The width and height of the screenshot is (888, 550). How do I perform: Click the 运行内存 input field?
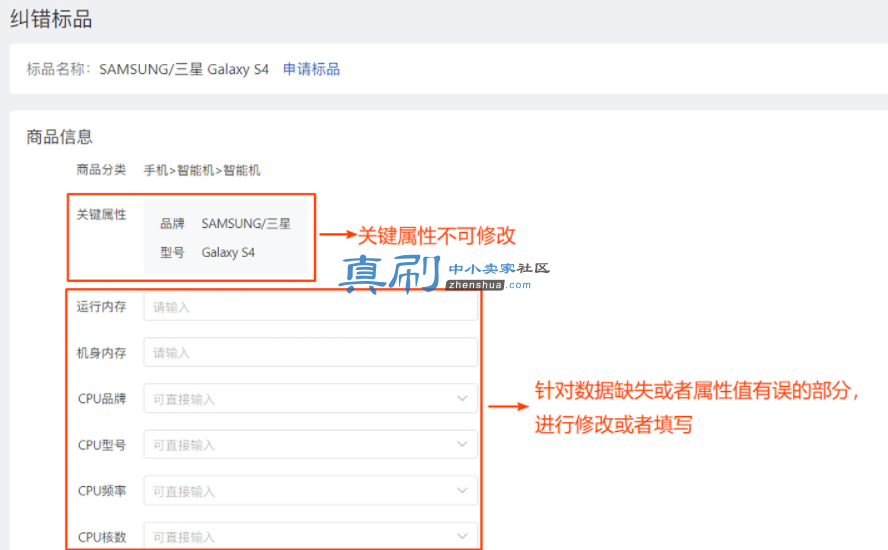pyautogui.click(x=310, y=306)
